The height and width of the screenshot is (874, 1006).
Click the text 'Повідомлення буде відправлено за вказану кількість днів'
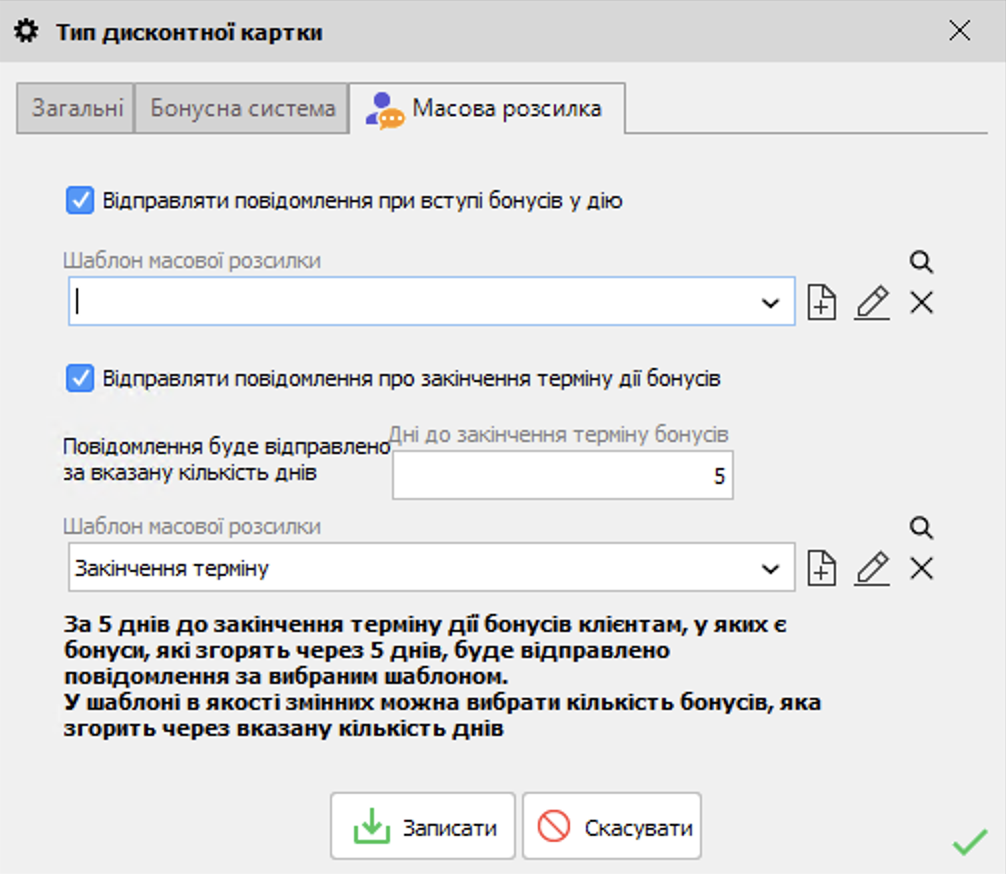click(x=226, y=459)
